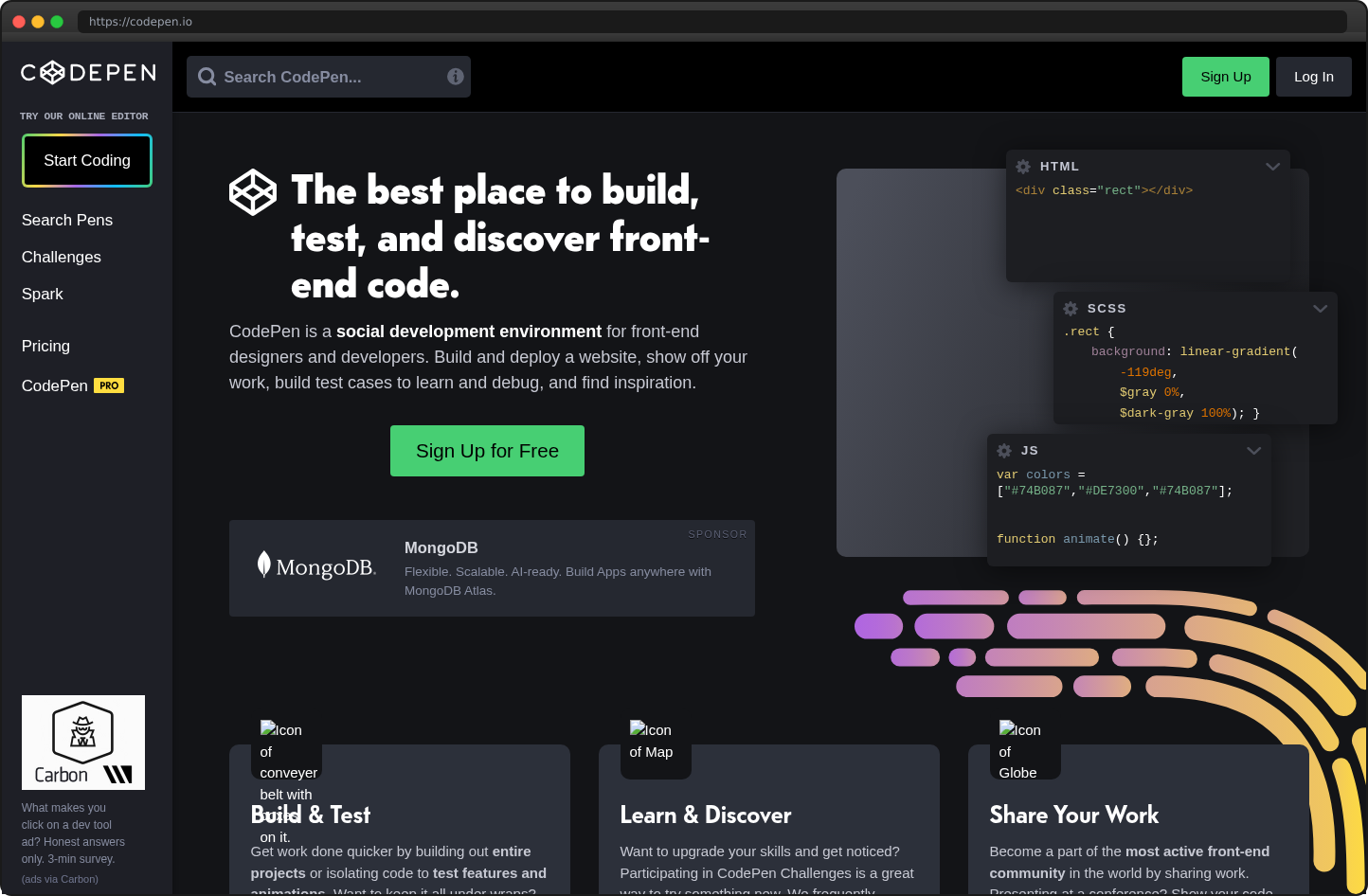Click the Sign Up for Free button
Screen dimensions: 1368x896
(x=487, y=451)
